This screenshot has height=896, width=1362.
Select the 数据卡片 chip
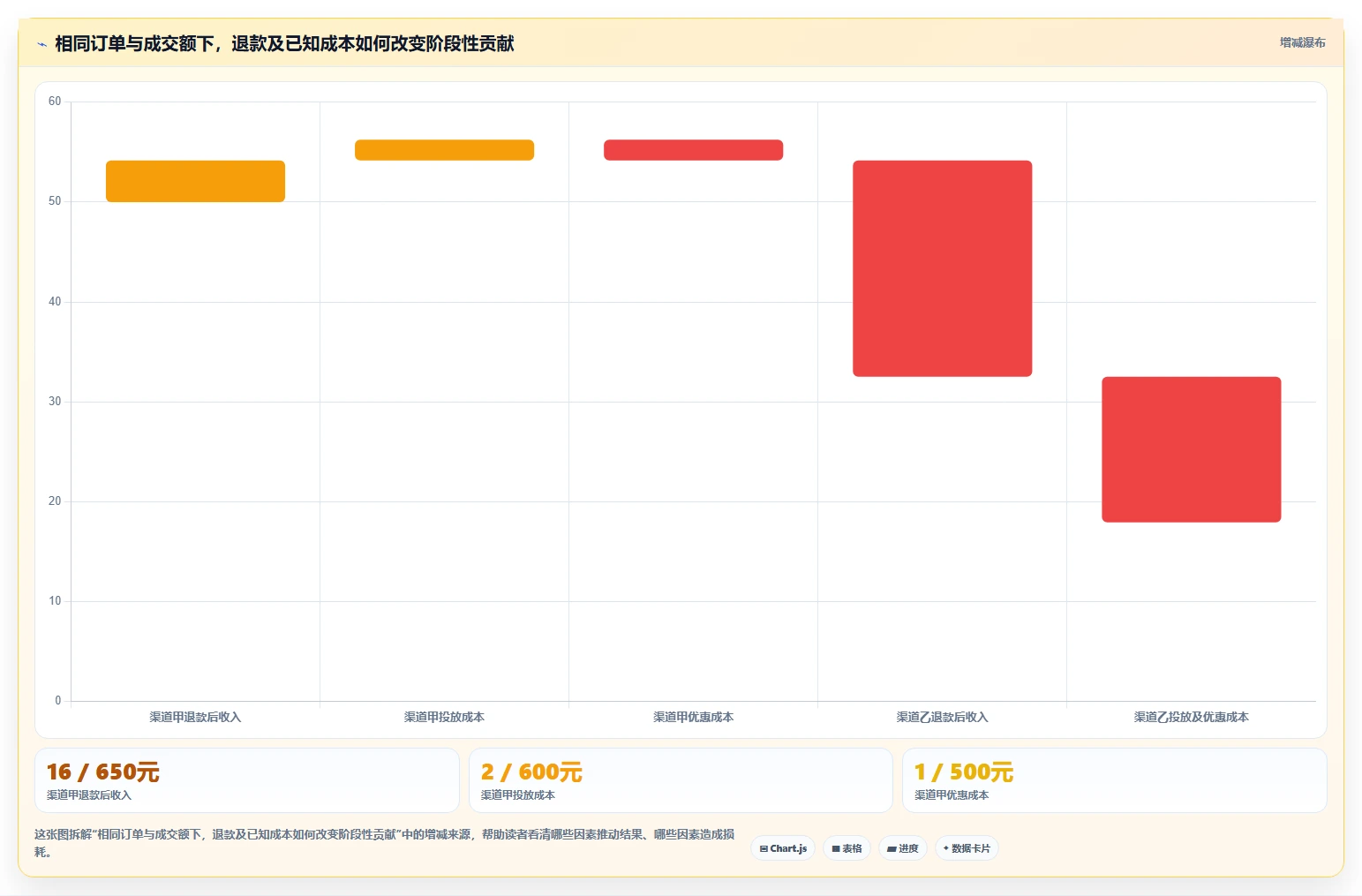pyautogui.click(x=967, y=848)
